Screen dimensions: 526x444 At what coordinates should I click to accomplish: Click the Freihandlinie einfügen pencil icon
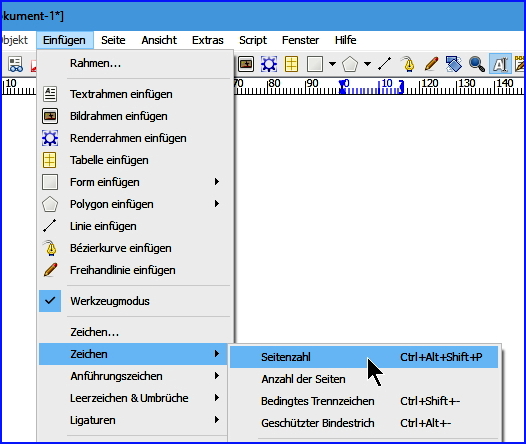[x=50, y=270]
